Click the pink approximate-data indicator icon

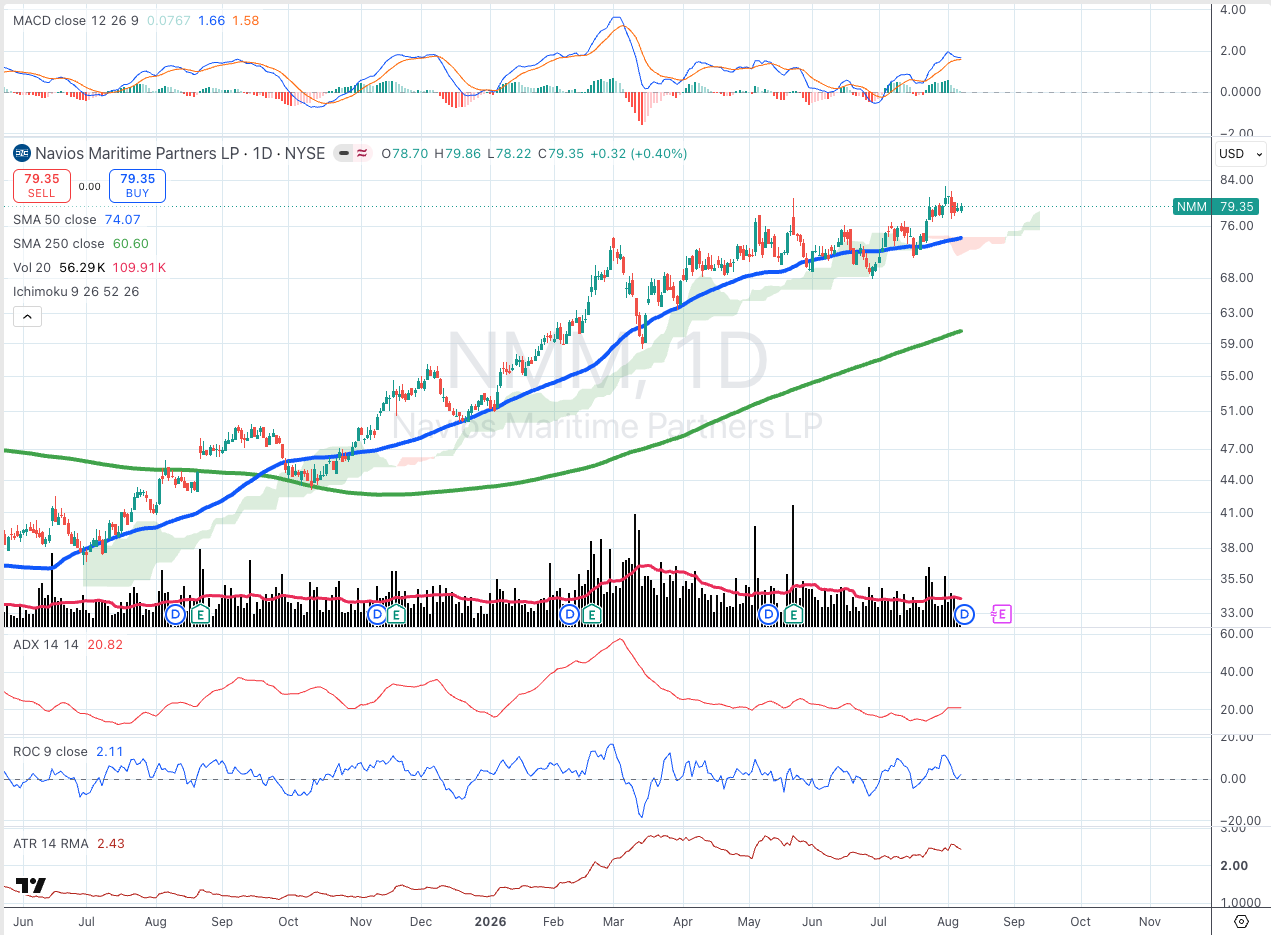click(364, 153)
